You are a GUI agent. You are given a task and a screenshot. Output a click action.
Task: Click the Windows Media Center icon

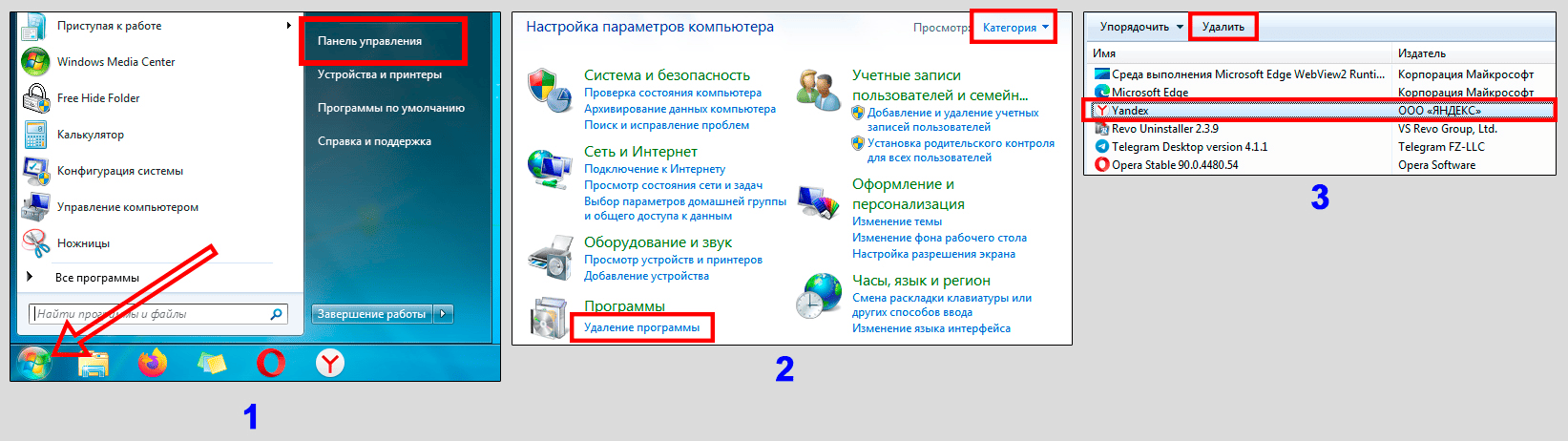tap(35, 61)
